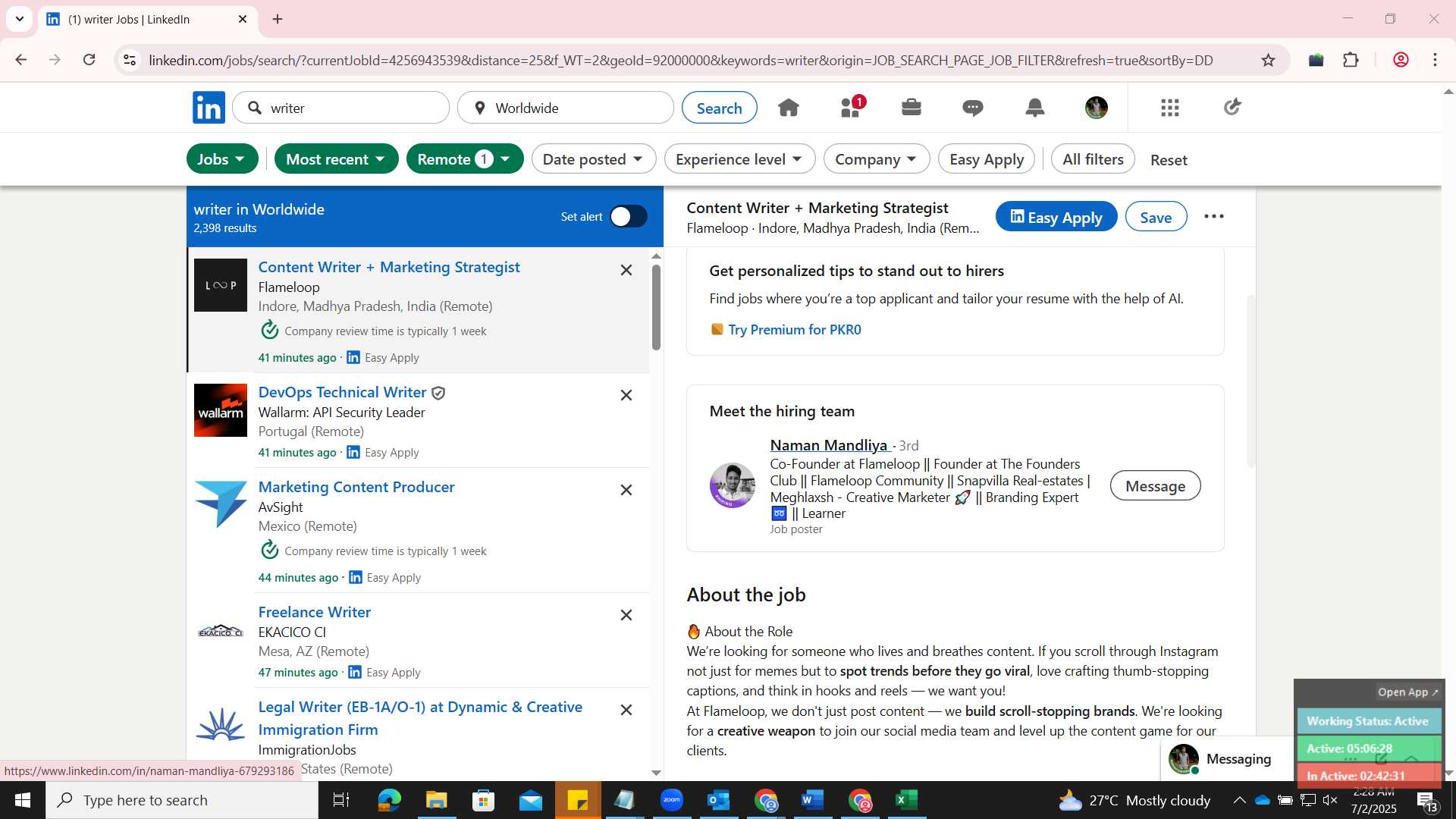The height and width of the screenshot is (819, 1456).
Task: Click Open App in tracker widget
Action: [1407, 692]
